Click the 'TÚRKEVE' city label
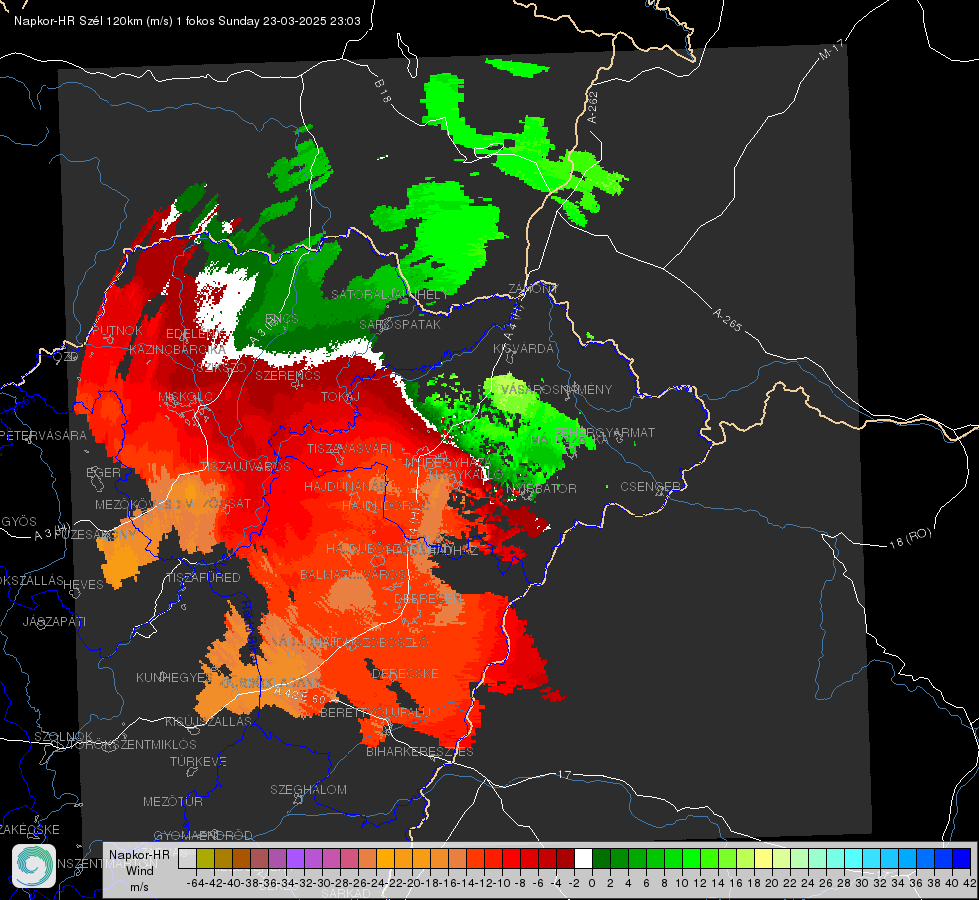 coord(198,762)
